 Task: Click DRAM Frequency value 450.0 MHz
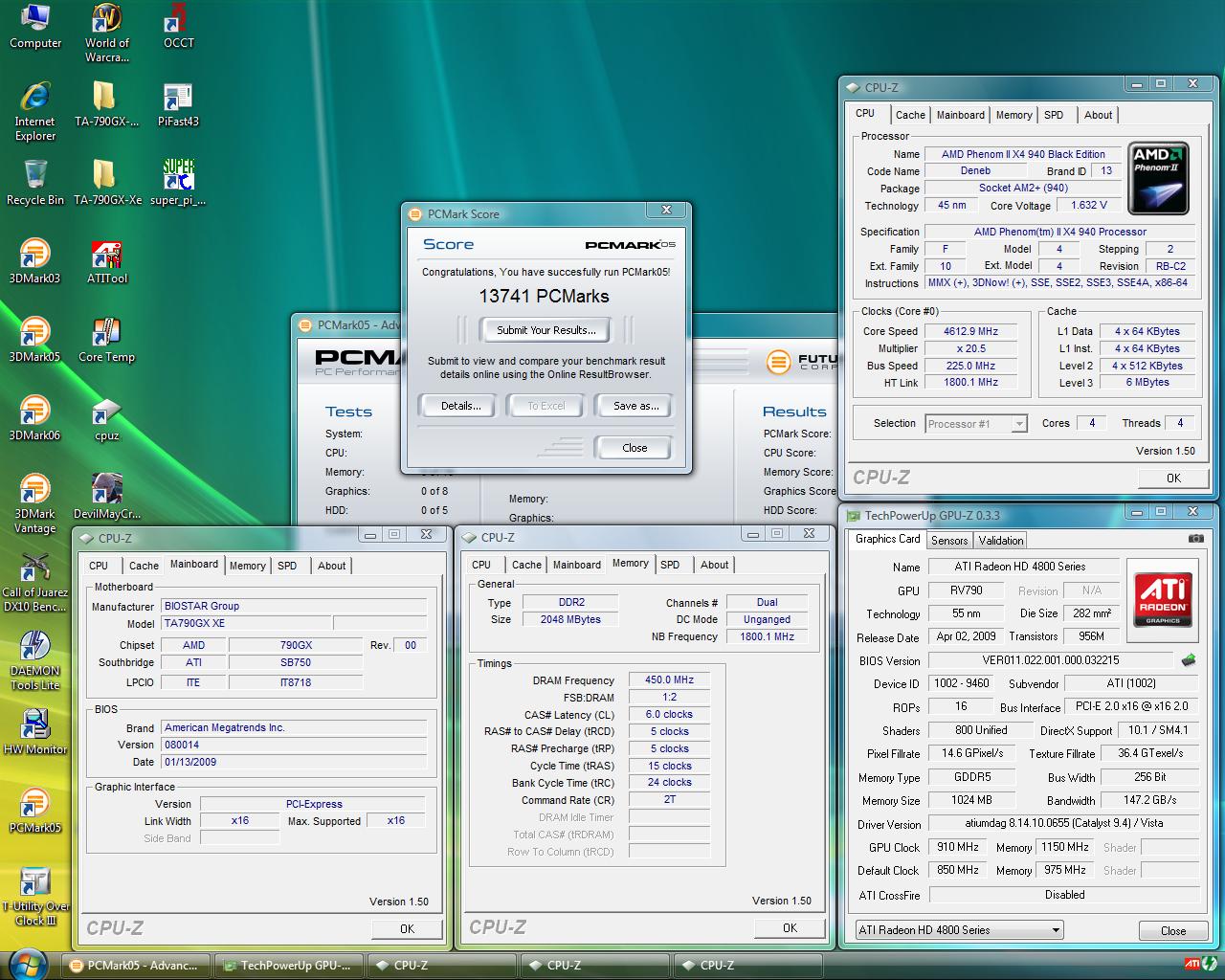click(x=670, y=679)
